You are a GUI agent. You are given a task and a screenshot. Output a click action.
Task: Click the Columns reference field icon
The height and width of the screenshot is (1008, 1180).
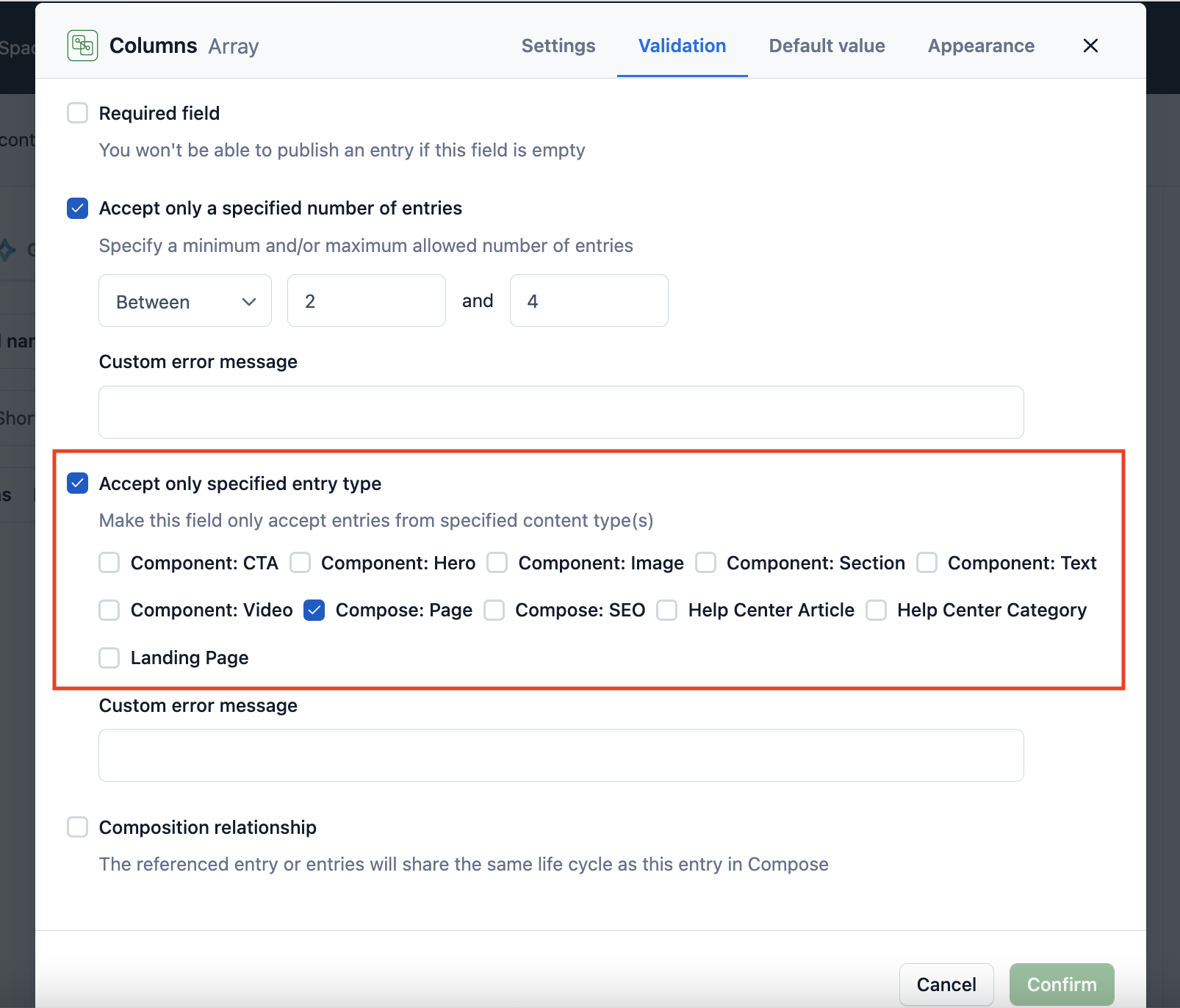[82, 46]
